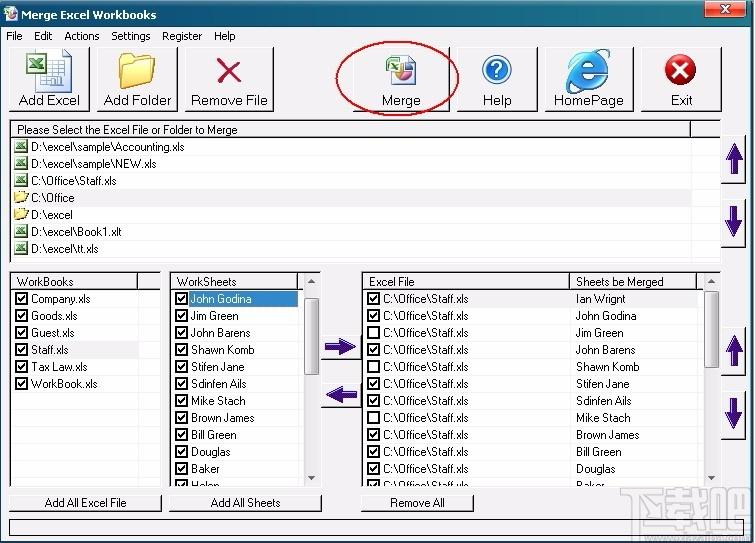Image resolution: width=755 pixels, height=543 pixels.
Task: Select the C:\Office folder entry
Action: pyautogui.click(x=52, y=198)
